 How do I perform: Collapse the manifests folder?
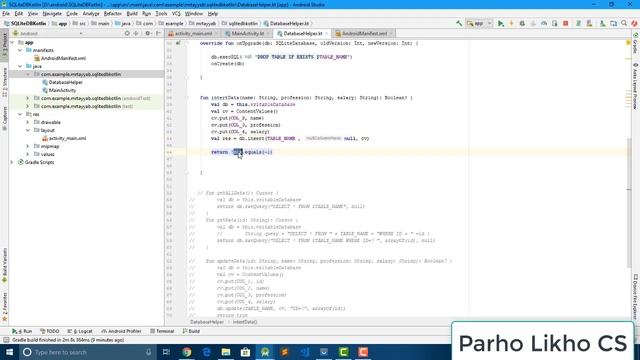[20, 50]
